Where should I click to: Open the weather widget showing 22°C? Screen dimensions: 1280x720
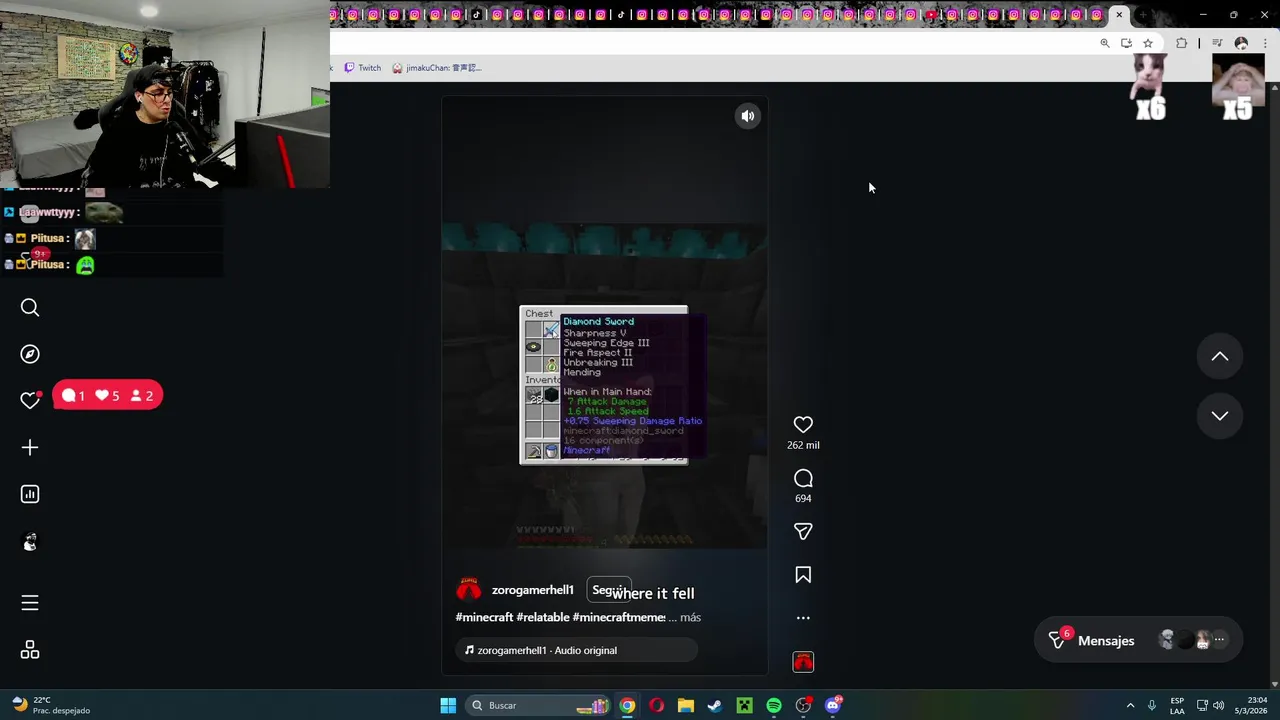[x=52, y=705]
